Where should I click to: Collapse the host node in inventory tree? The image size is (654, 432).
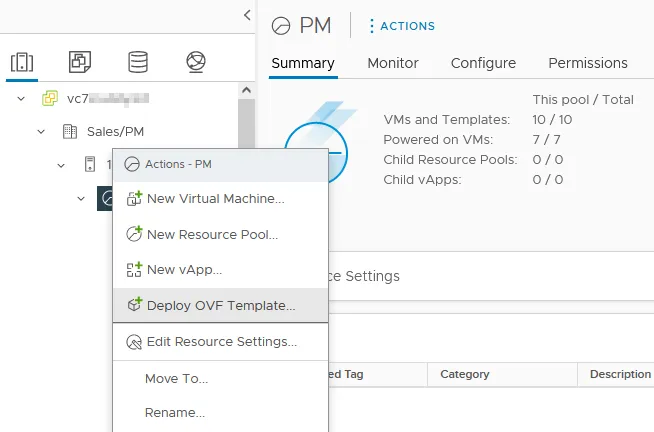point(61,164)
